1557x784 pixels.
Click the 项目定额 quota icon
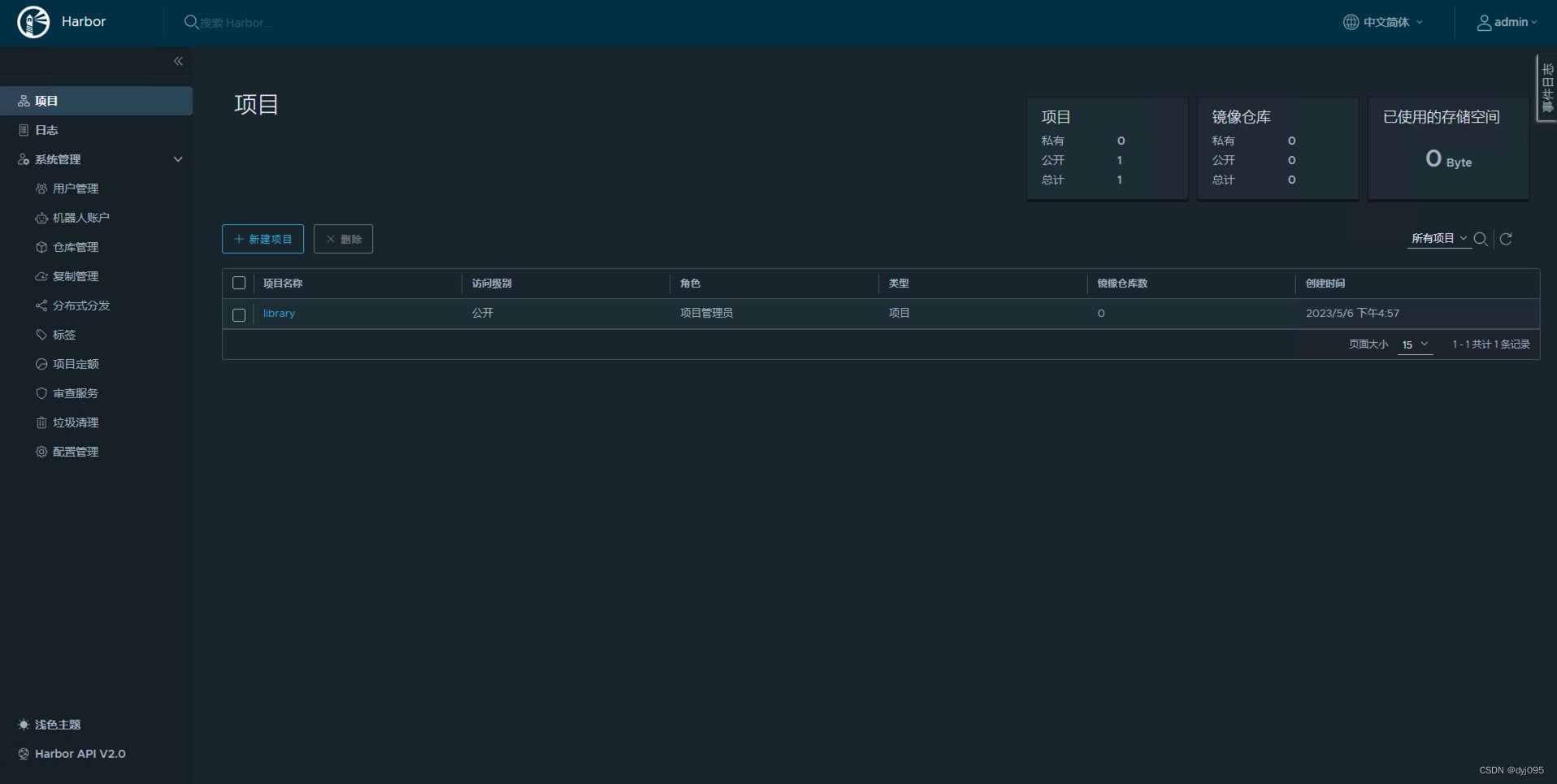41,364
